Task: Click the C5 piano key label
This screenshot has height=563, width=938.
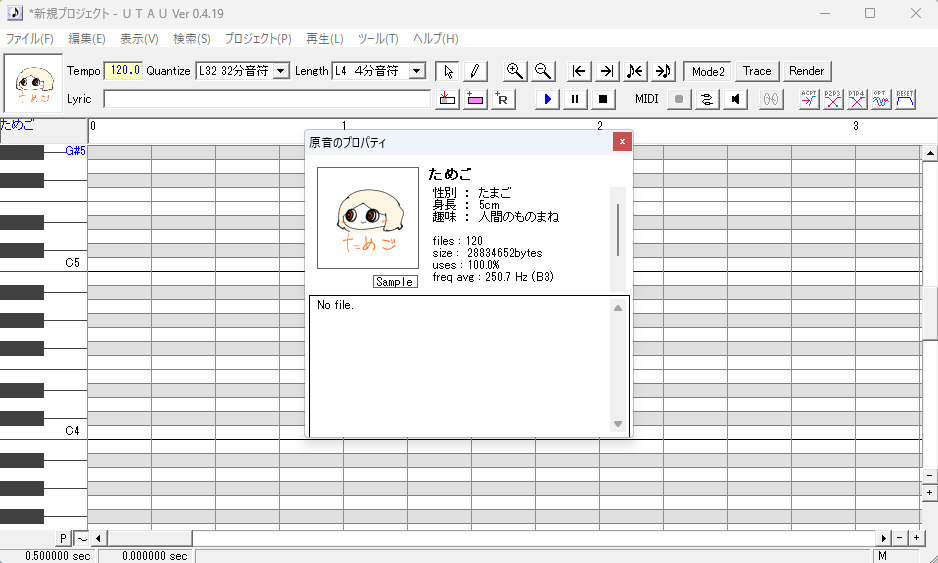Action: click(72, 263)
